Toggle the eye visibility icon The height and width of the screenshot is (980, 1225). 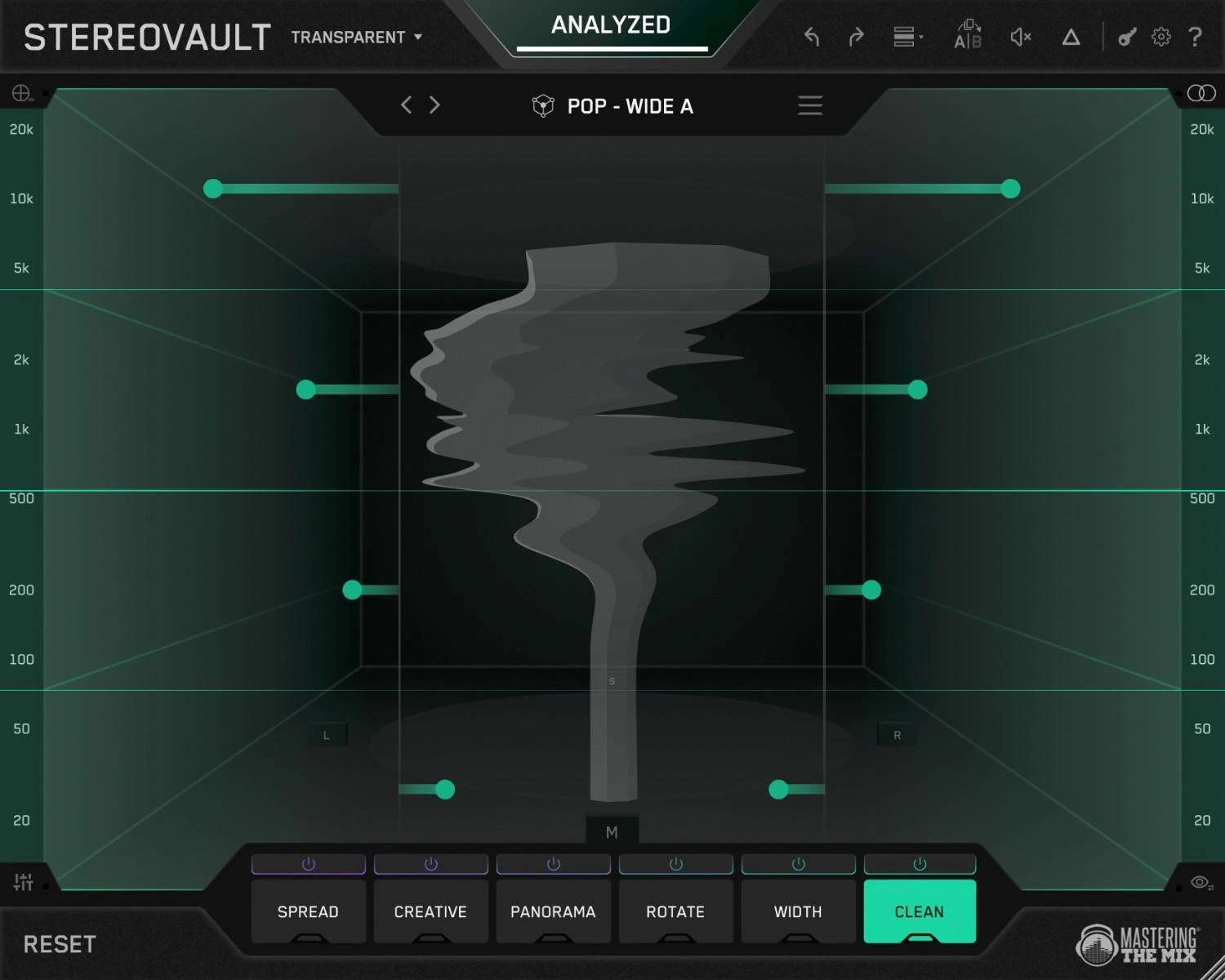tap(1201, 882)
